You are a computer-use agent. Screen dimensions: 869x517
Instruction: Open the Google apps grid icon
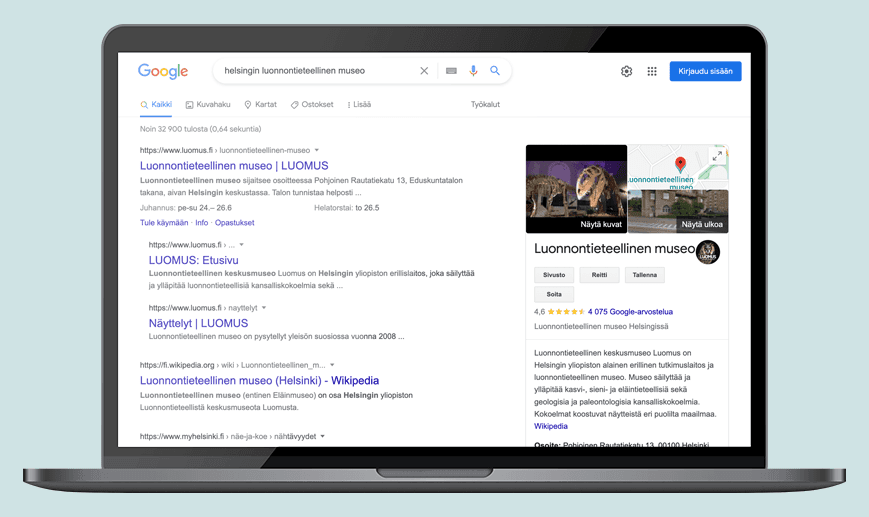[x=652, y=71]
